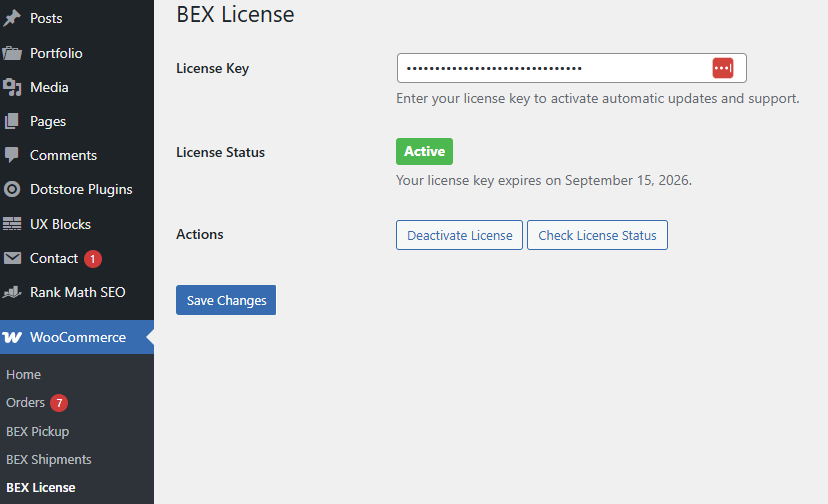Focus the License Key input field
The image size is (828, 504).
571,68
